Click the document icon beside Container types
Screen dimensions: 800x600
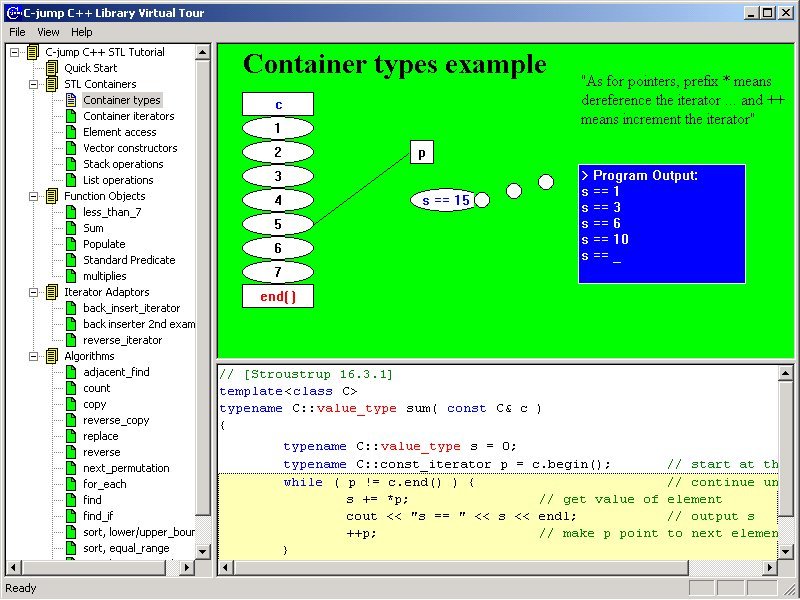pos(71,100)
